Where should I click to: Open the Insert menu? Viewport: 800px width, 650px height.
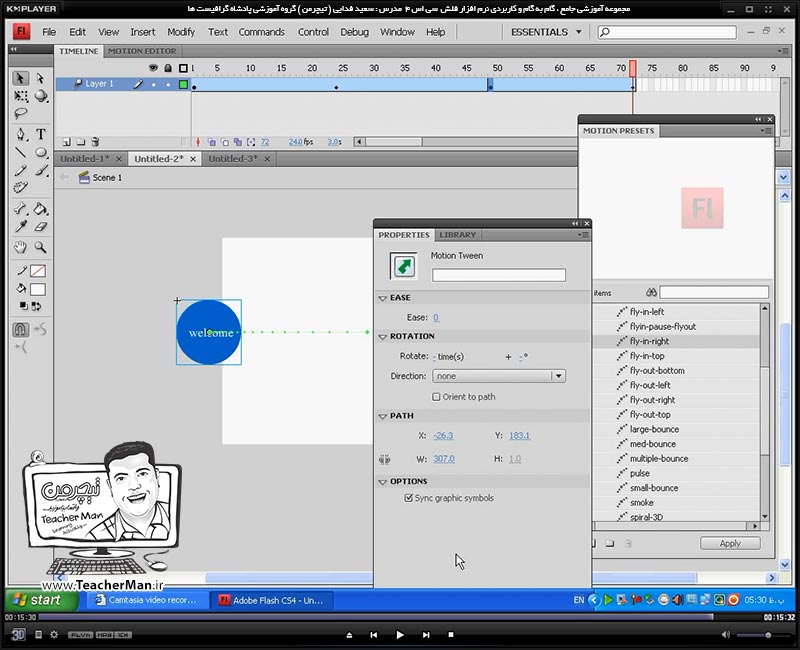(x=142, y=32)
